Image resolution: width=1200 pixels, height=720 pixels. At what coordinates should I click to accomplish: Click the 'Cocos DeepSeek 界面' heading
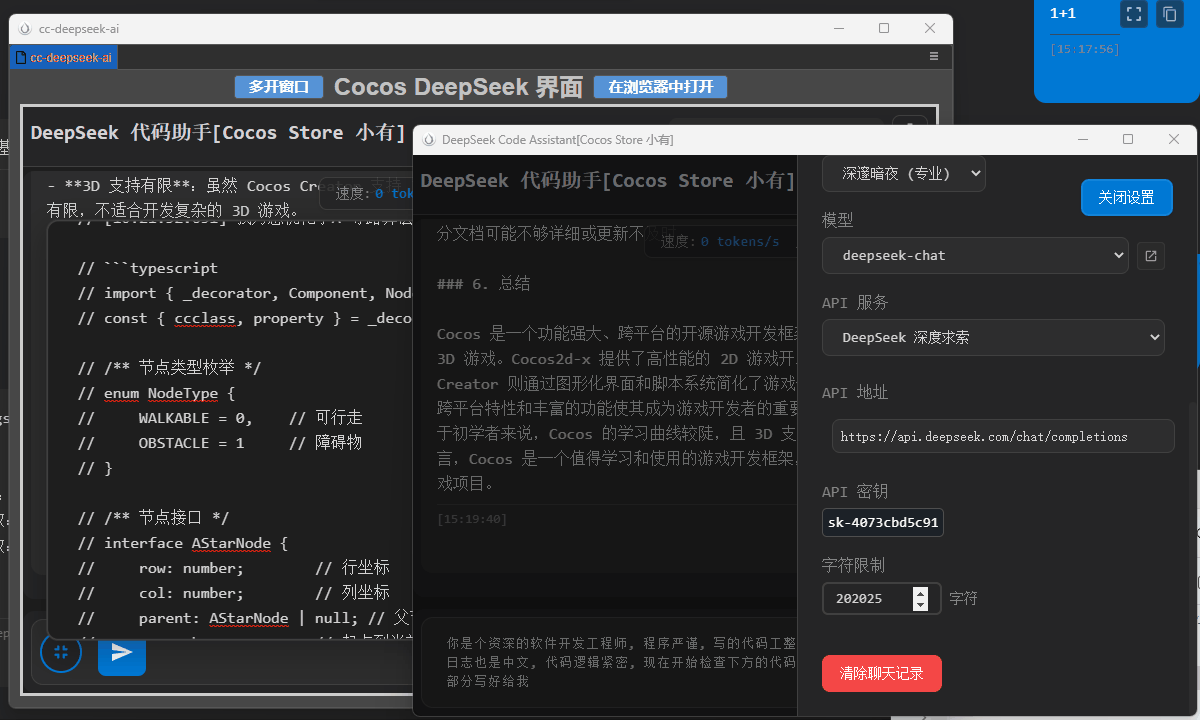(458, 87)
